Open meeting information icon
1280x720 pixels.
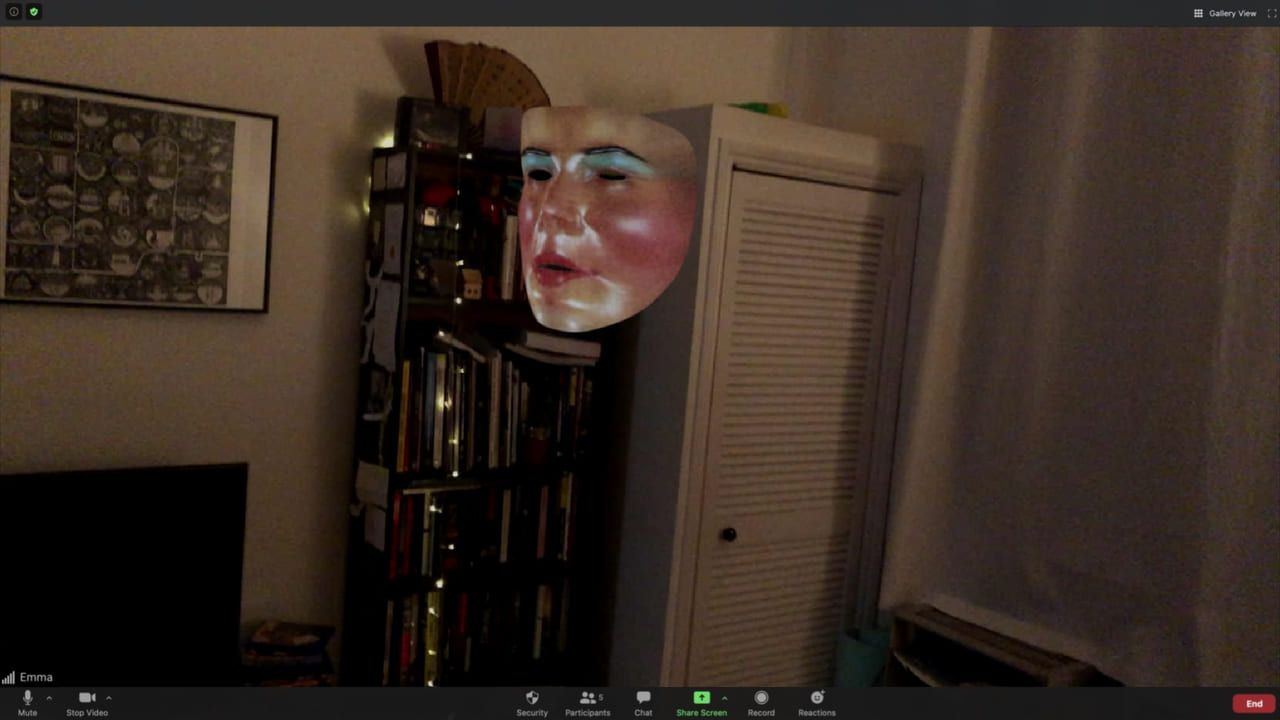(14, 12)
